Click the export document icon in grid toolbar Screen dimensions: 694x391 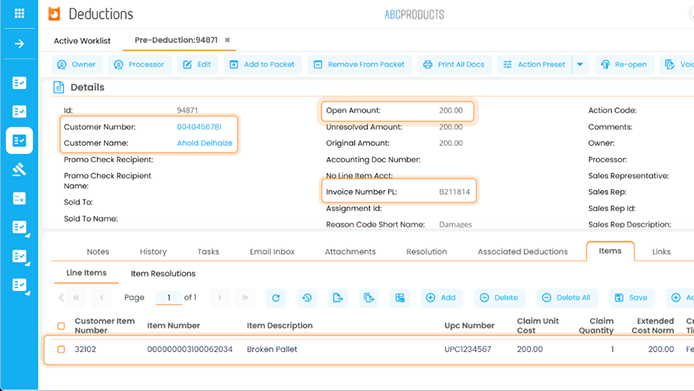coord(338,298)
